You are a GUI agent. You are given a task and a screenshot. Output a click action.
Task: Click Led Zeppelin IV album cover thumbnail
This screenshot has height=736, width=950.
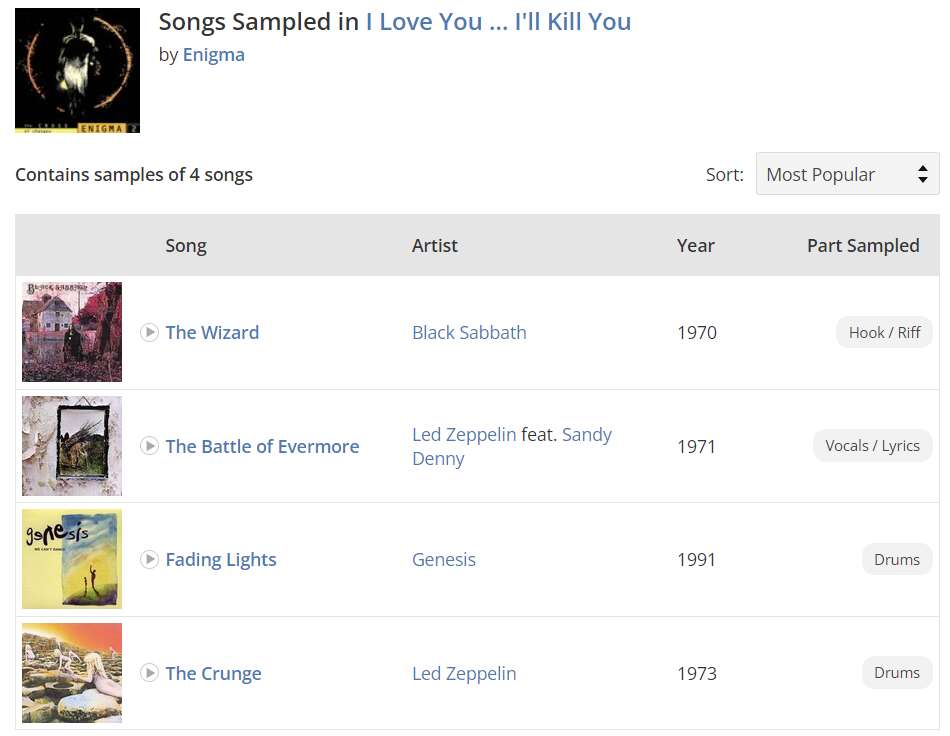[x=72, y=446]
